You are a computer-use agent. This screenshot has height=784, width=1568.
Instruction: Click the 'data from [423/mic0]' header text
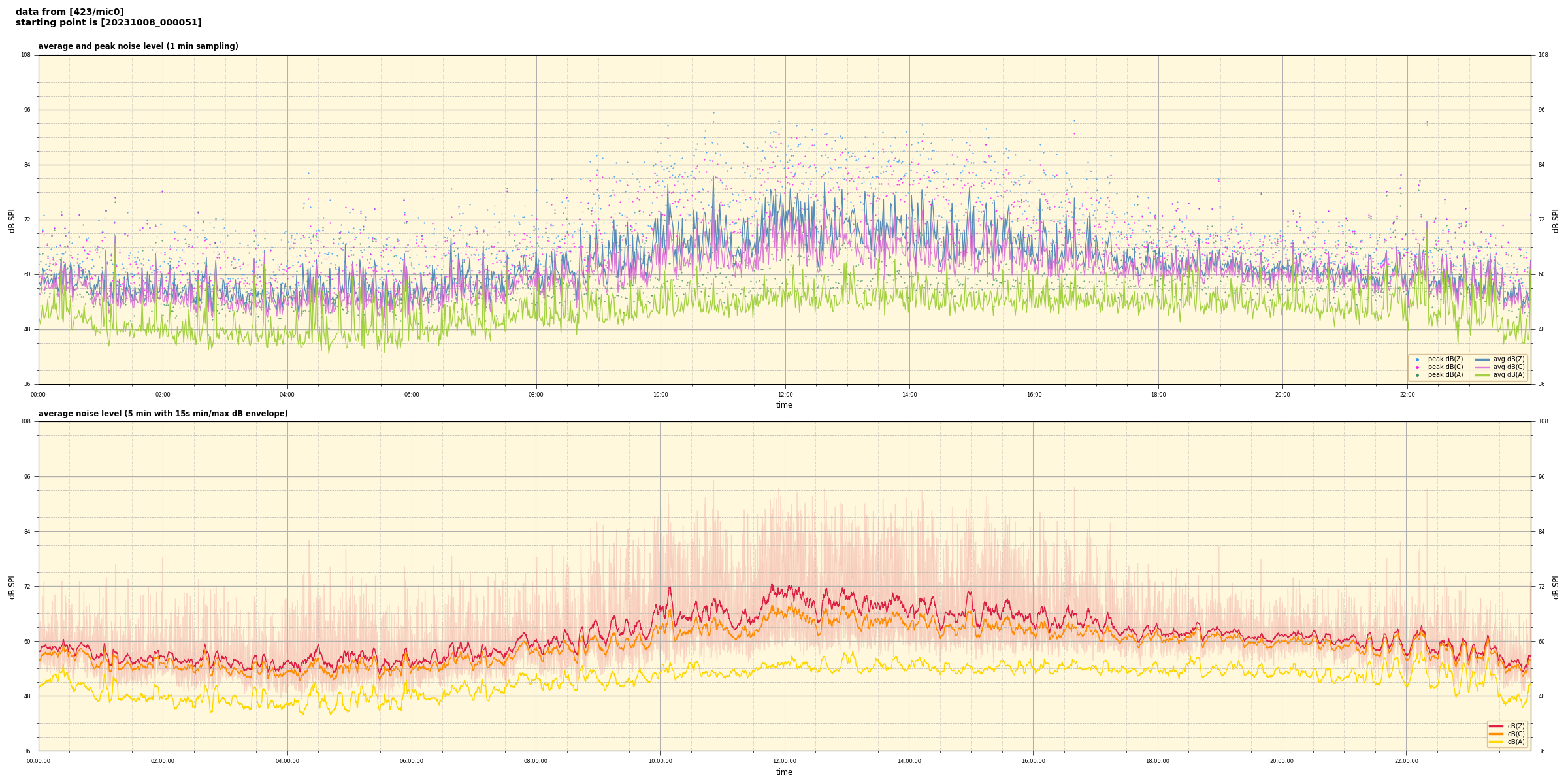click(x=69, y=12)
